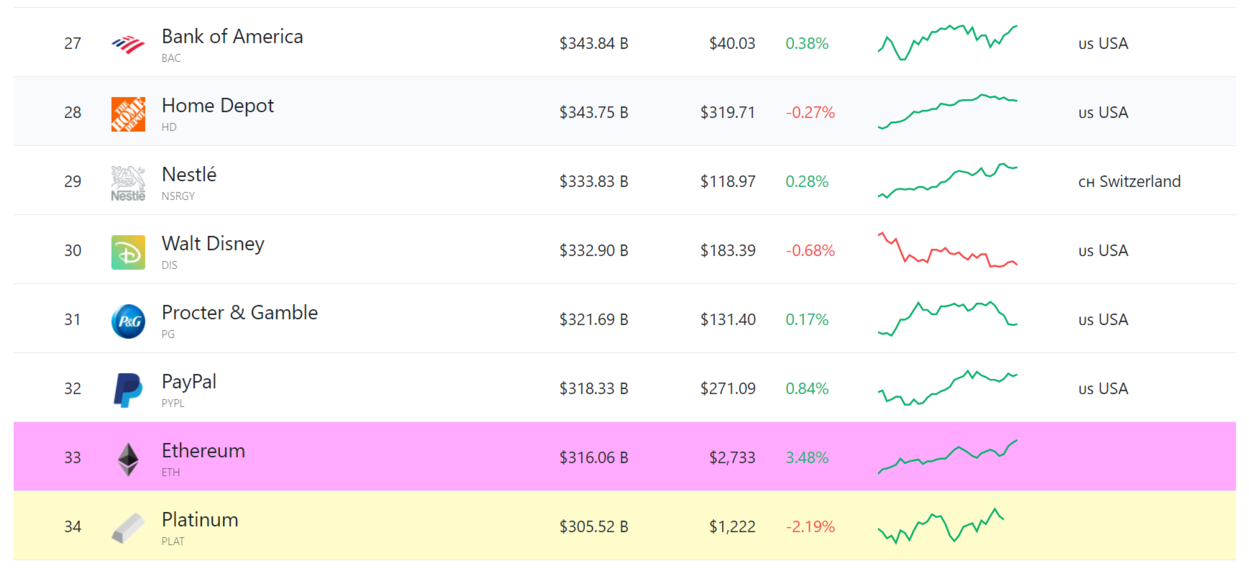Click the Walt Disney green logo
1249x571 pixels.
pyautogui.click(x=128, y=252)
